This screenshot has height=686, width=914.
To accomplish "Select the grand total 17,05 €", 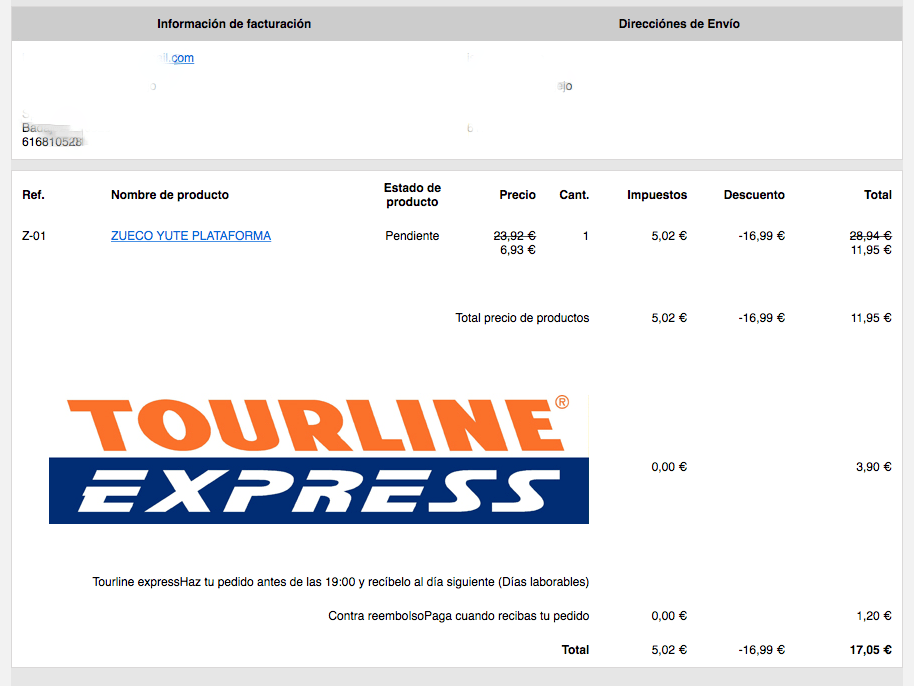I will tap(871, 649).
